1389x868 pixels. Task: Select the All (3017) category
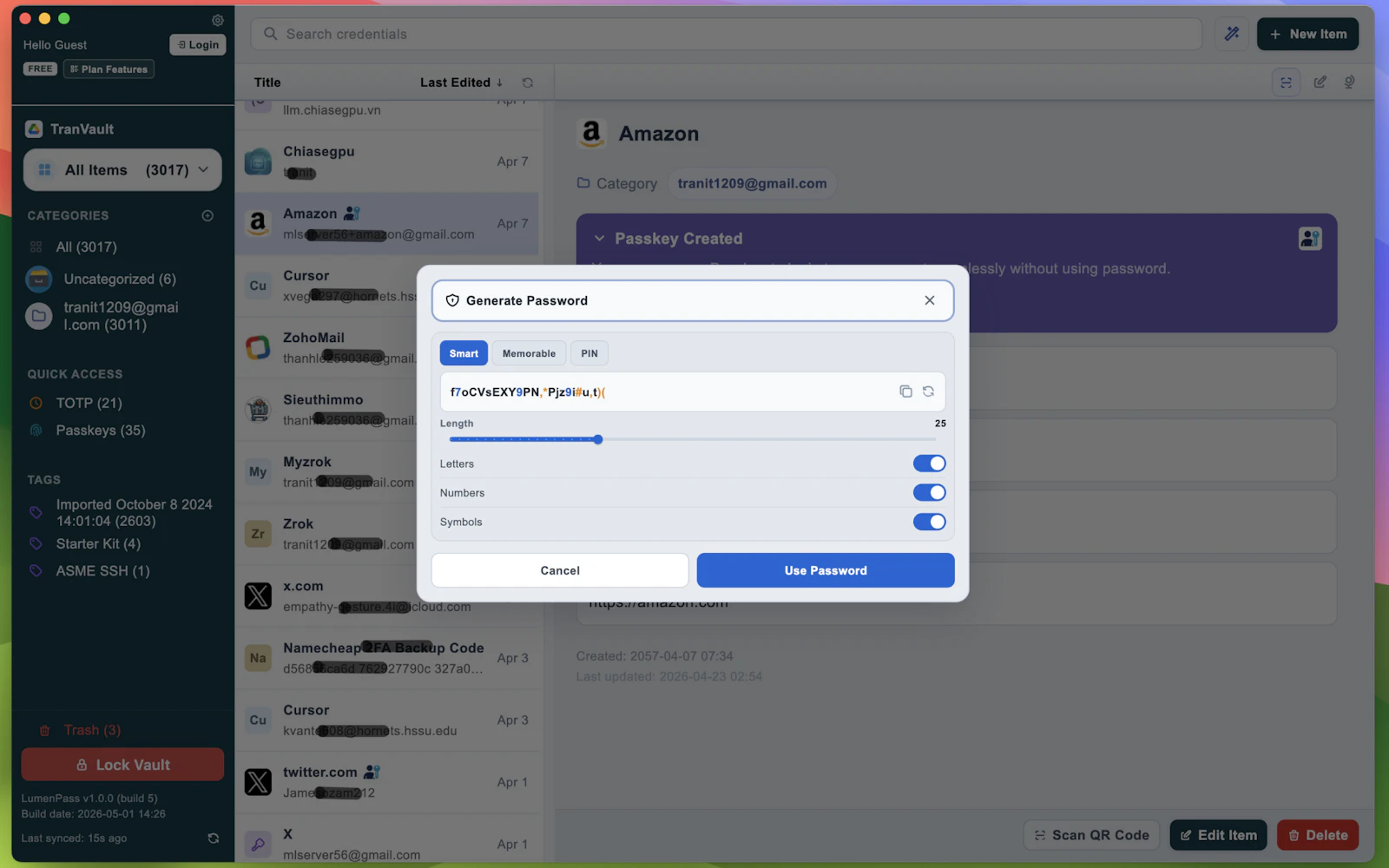tap(86, 247)
